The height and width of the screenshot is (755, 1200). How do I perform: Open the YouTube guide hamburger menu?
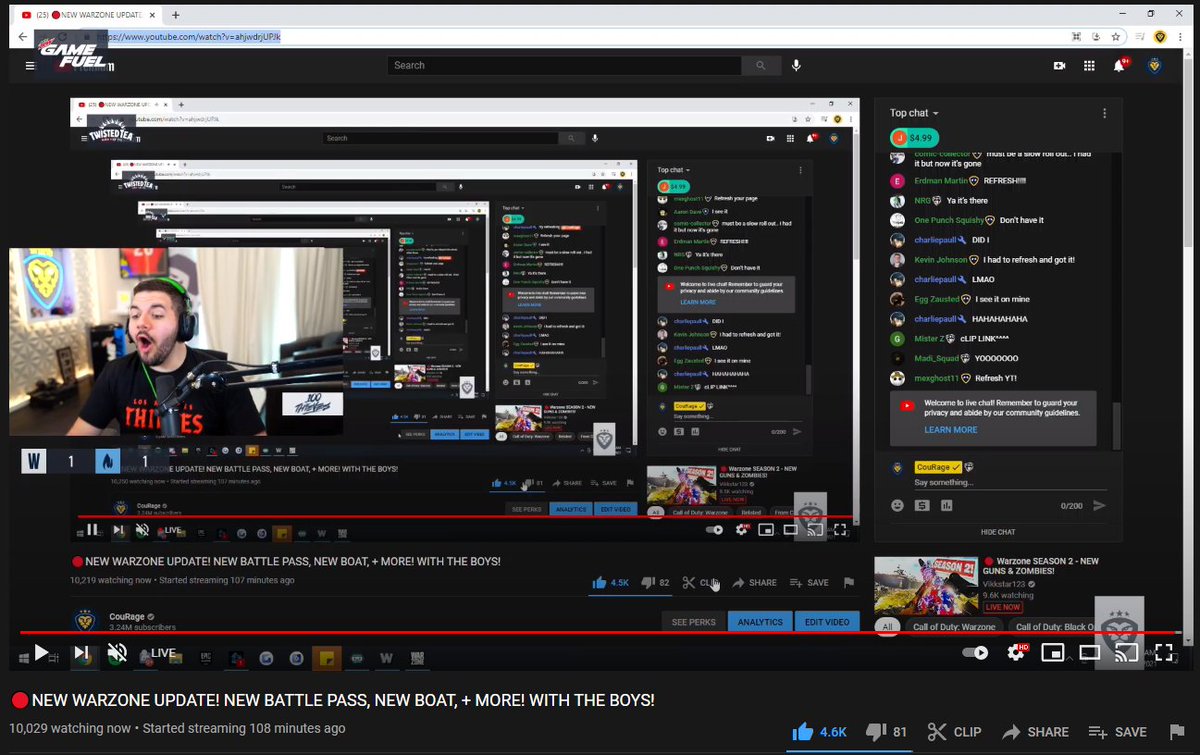[x=30, y=66]
